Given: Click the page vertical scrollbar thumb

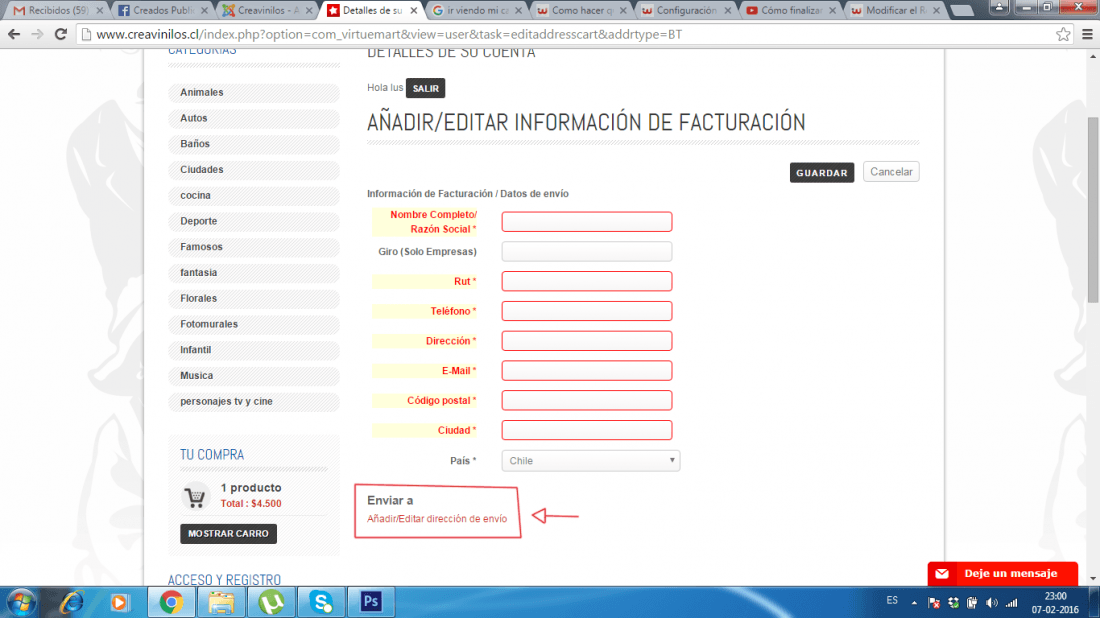Looking at the screenshot, I should click(x=1092, y=209).
